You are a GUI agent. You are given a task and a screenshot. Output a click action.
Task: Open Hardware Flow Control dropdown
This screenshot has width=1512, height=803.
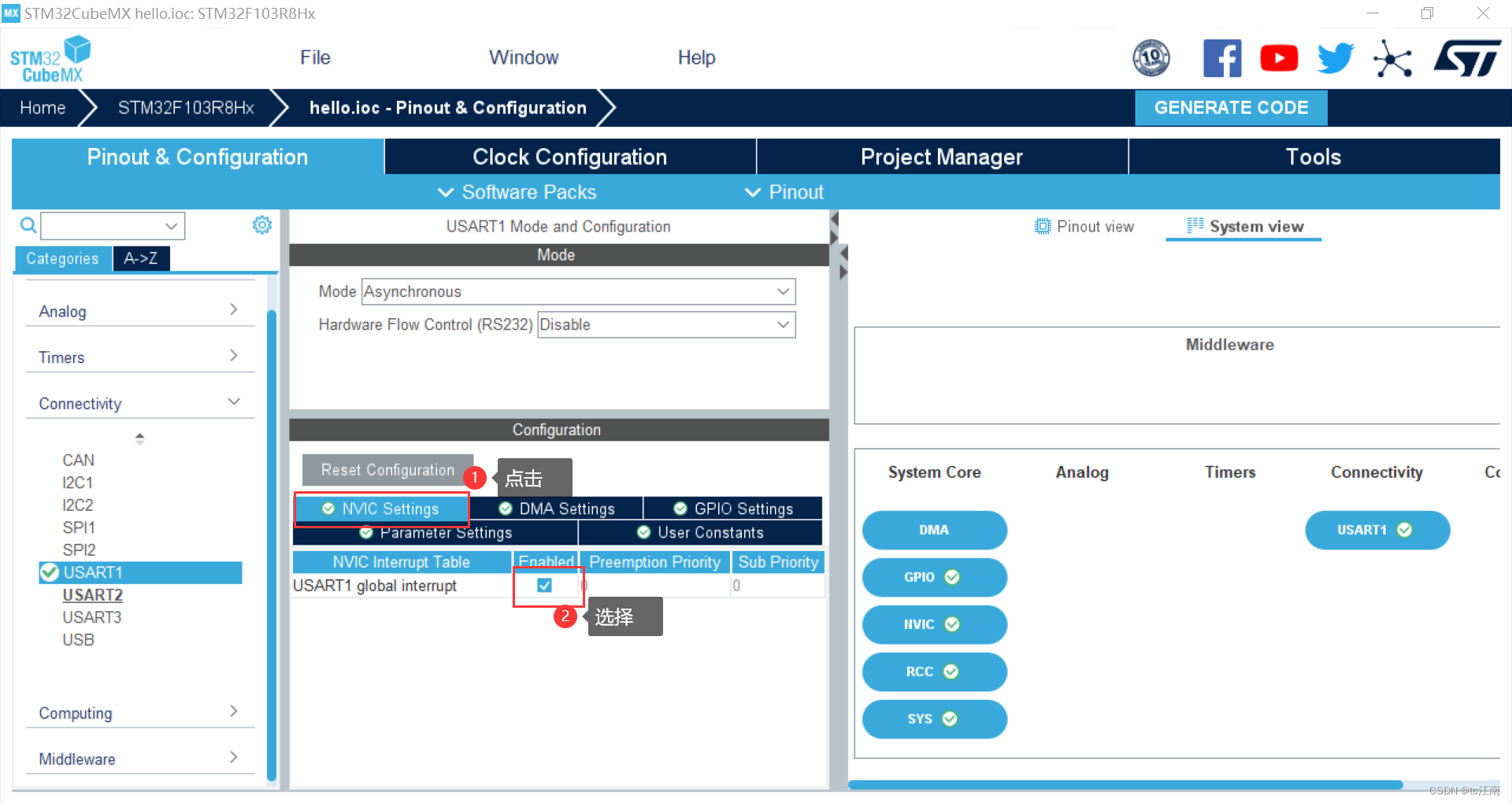tap(666, 324)
